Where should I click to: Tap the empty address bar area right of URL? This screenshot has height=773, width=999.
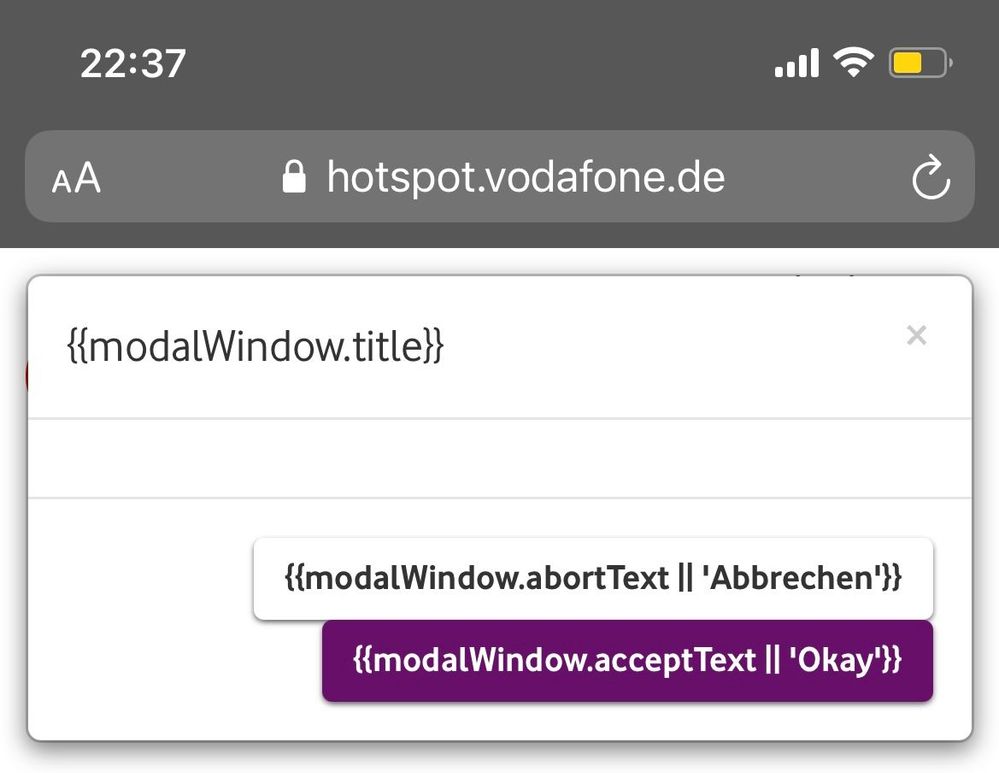pyautogui.click(x=816, y=177)
